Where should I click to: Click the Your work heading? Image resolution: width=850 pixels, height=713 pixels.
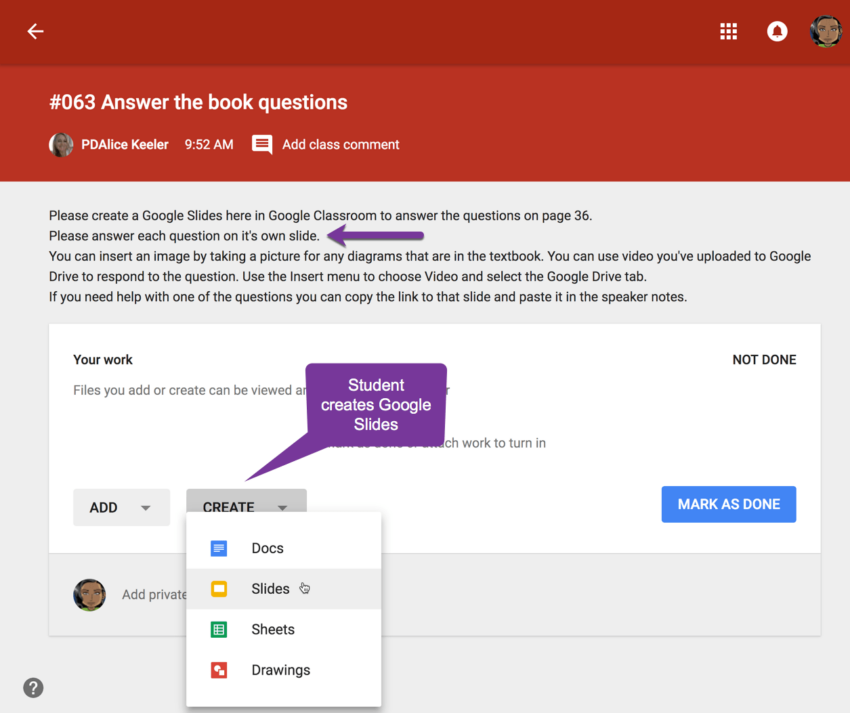[103, 360]
